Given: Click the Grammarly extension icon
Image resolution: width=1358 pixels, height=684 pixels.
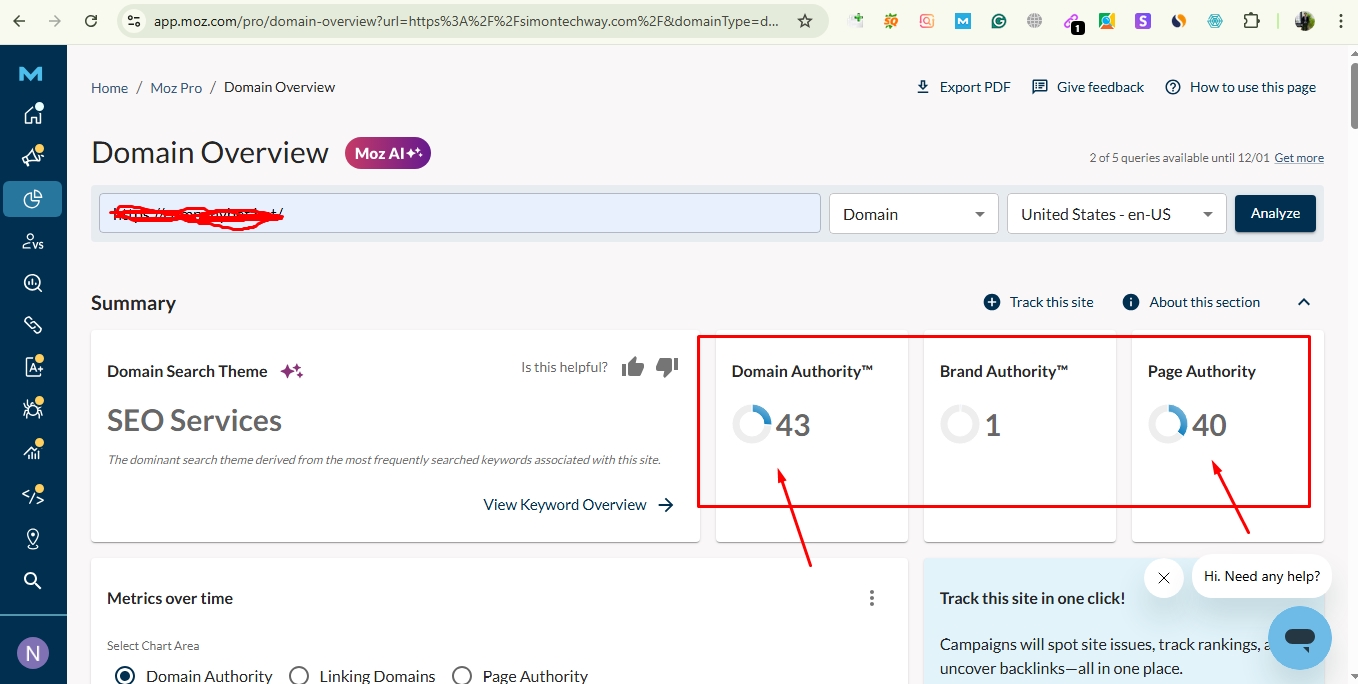Looking at the screenshot, I should point(998,21).
